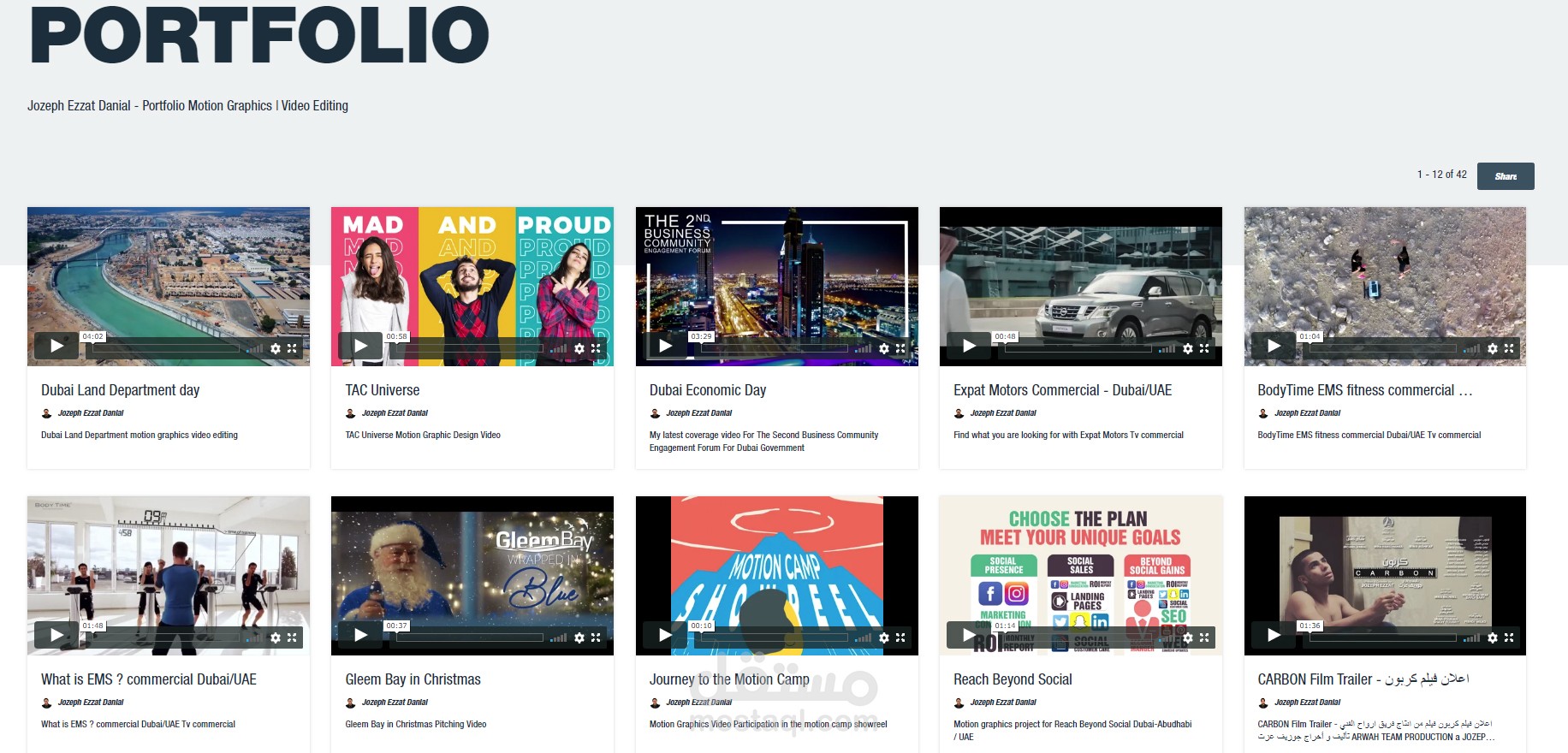Image resolution: width=1568 pixels, height=753 pixels.
Task: Open settings gear on What is EMS player
Action: pyautogui.click(x=276, y=637)
